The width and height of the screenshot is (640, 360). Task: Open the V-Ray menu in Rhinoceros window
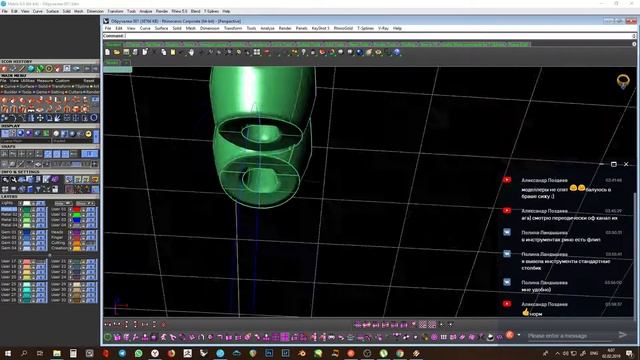click(x=383, y=28)
